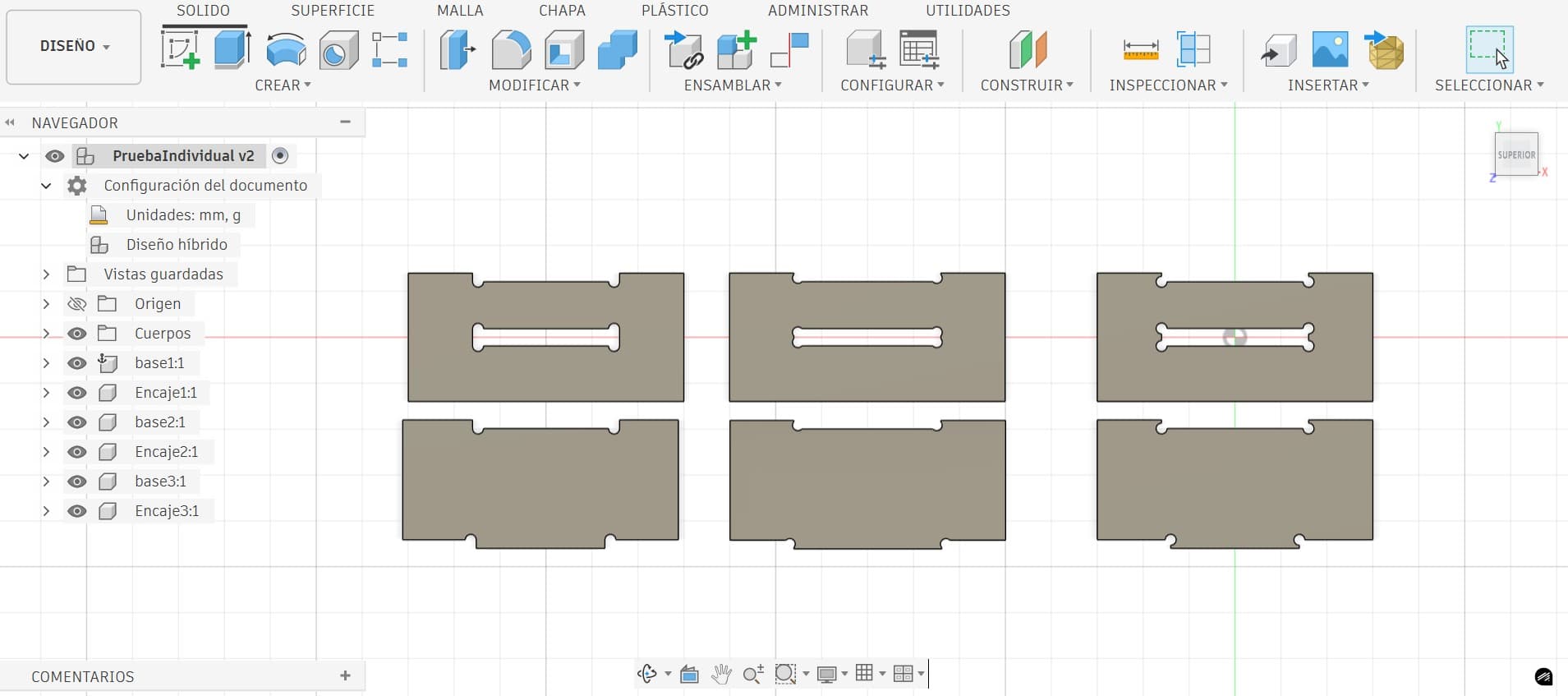The height and width of the screenshot is (696, 1568).
Task: Click the Insert Mesh icon
Action: point(1384,49)
